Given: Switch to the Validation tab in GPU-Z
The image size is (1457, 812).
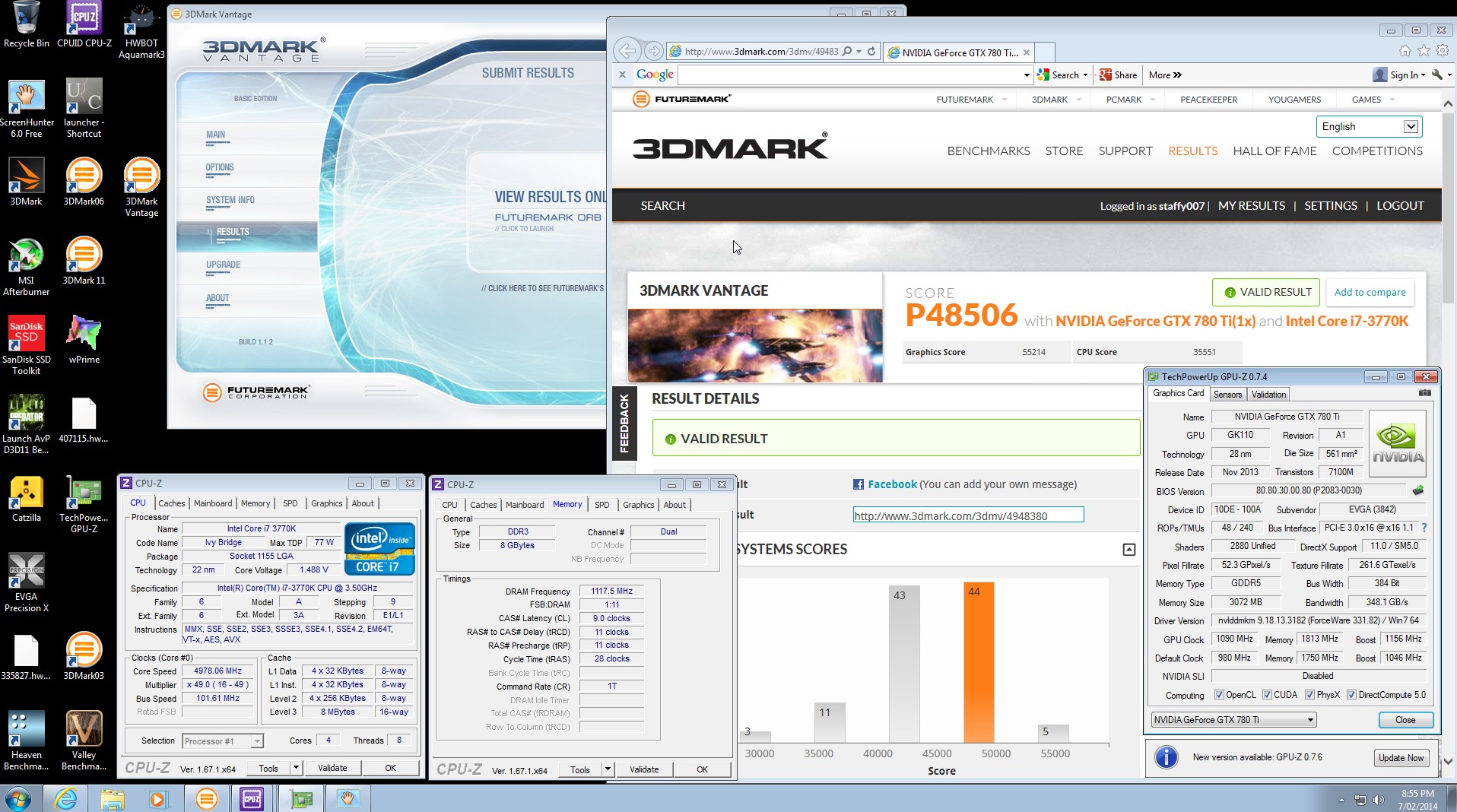Looking at the screenshot, I should (x=1268, y=395).
